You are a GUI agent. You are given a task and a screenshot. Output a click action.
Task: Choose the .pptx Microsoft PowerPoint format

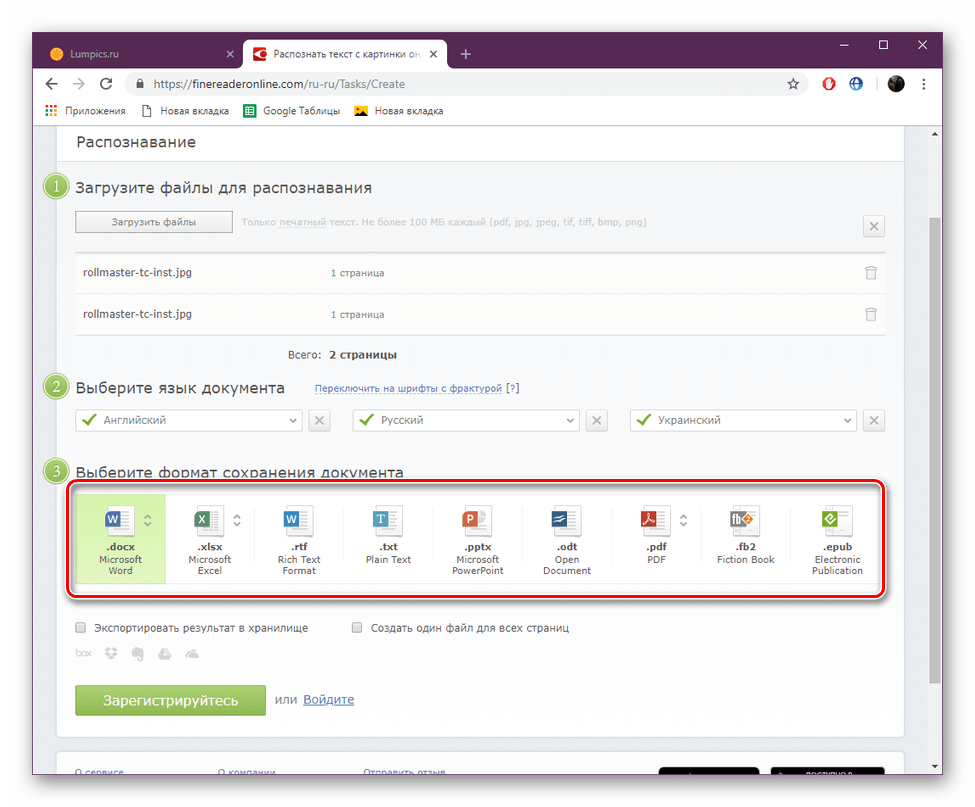click(477, 521)
